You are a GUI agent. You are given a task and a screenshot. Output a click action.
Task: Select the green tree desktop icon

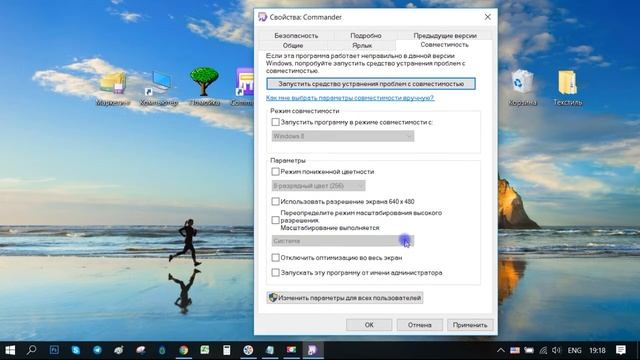pos(204,87)
